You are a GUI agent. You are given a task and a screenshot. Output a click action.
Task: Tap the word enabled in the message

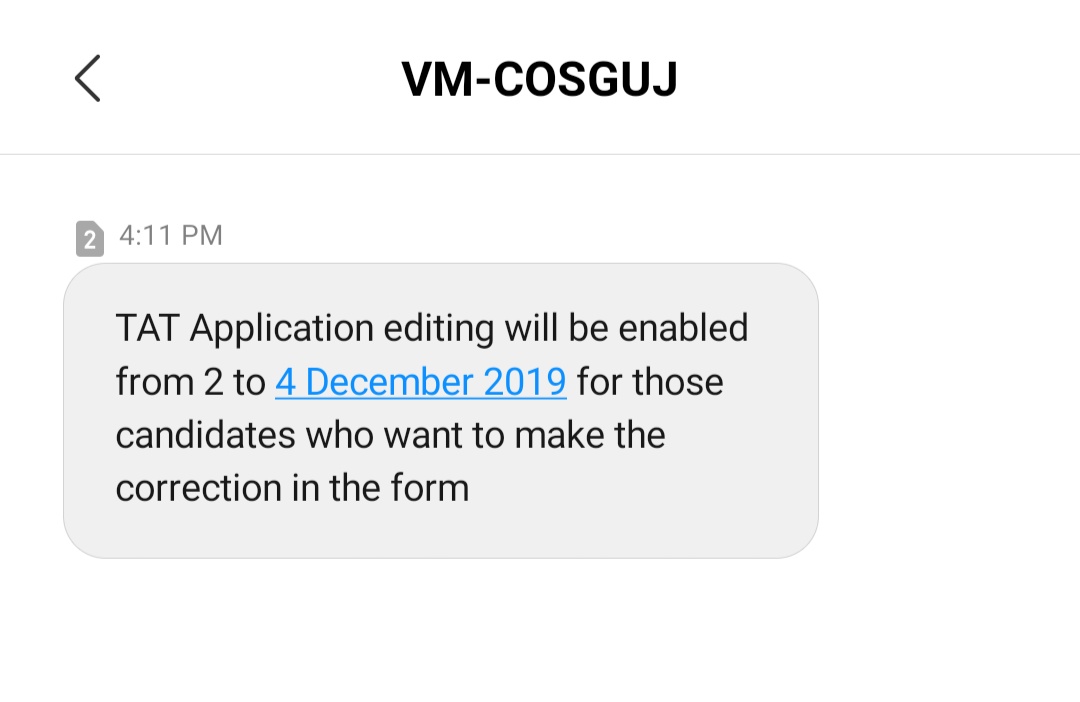pyautogui.click(x=683, y=328)
